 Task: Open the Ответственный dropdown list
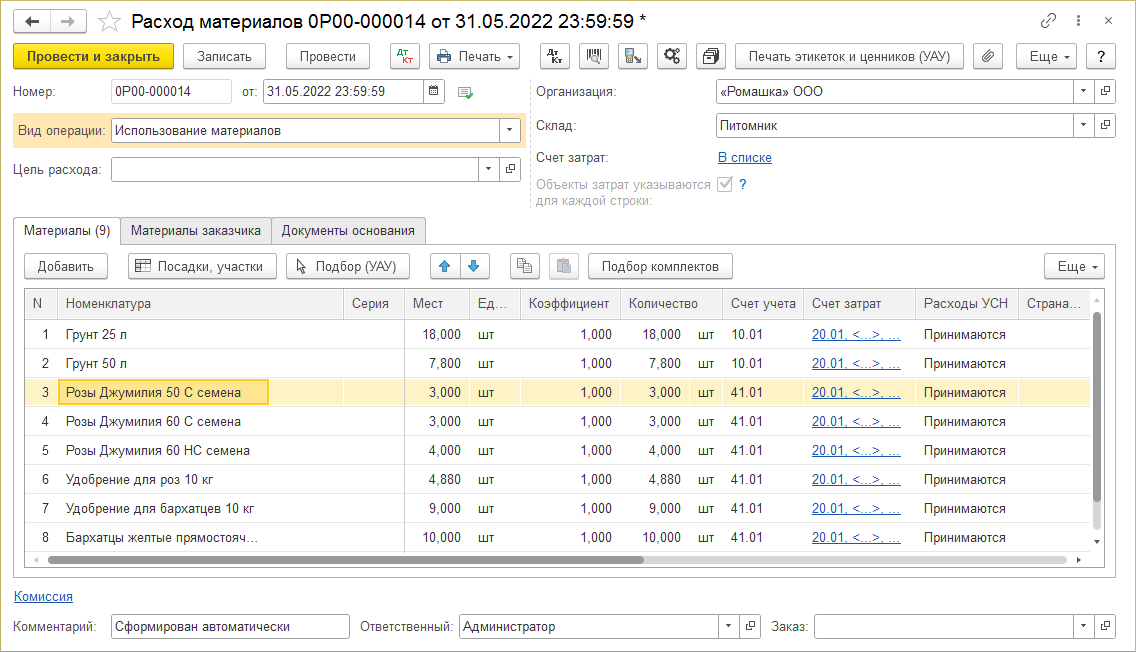click(x=728, y=627)
